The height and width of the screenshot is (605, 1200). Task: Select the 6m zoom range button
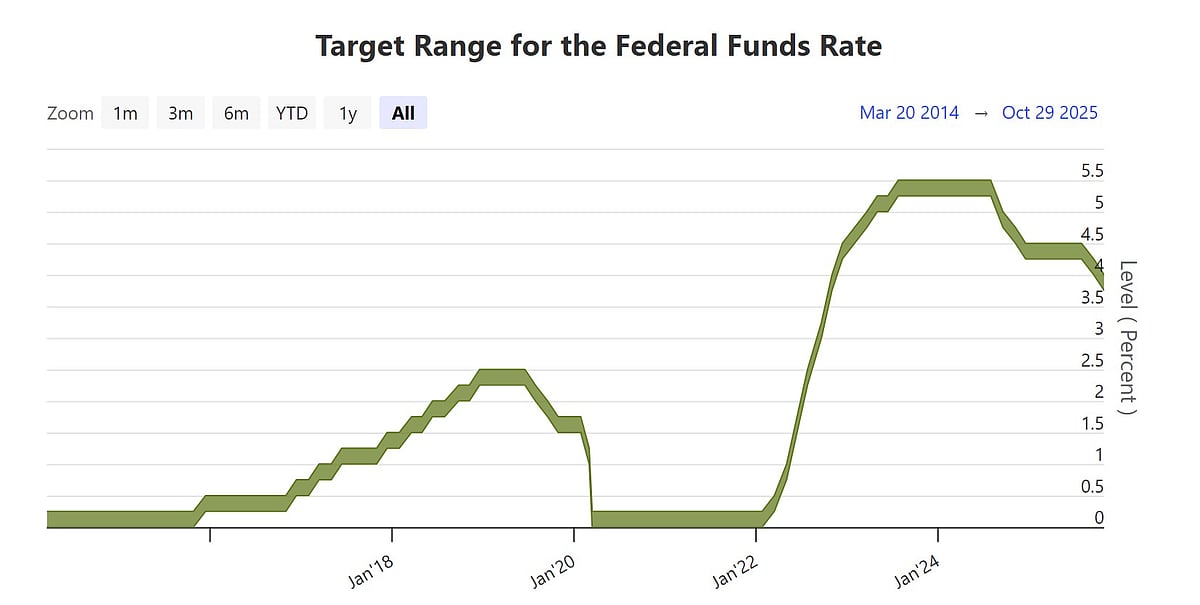point(236,113)
